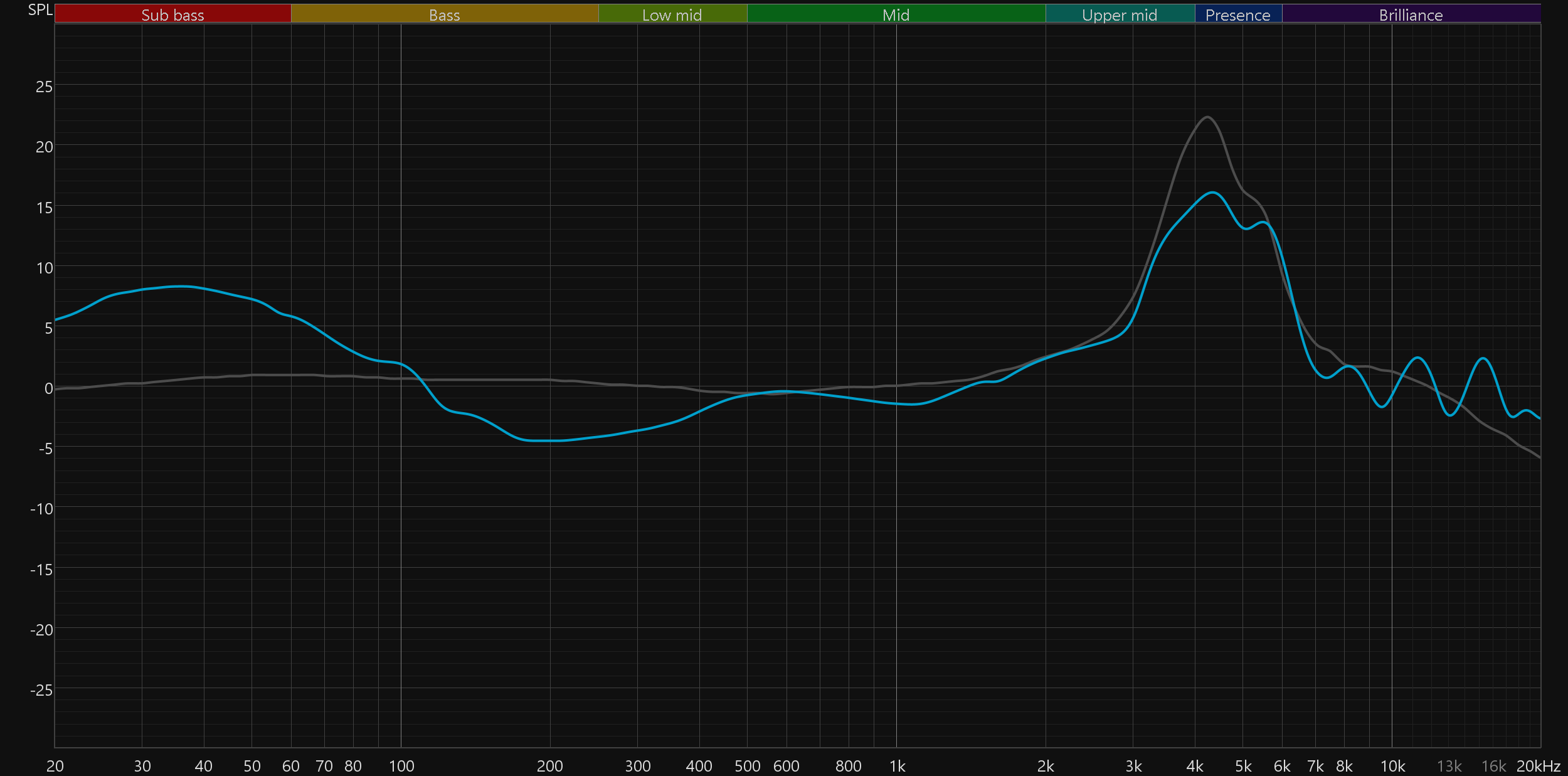Click the 25 dB level label
This screenshot has height=776, width=1568.
(x=44, y=87)
